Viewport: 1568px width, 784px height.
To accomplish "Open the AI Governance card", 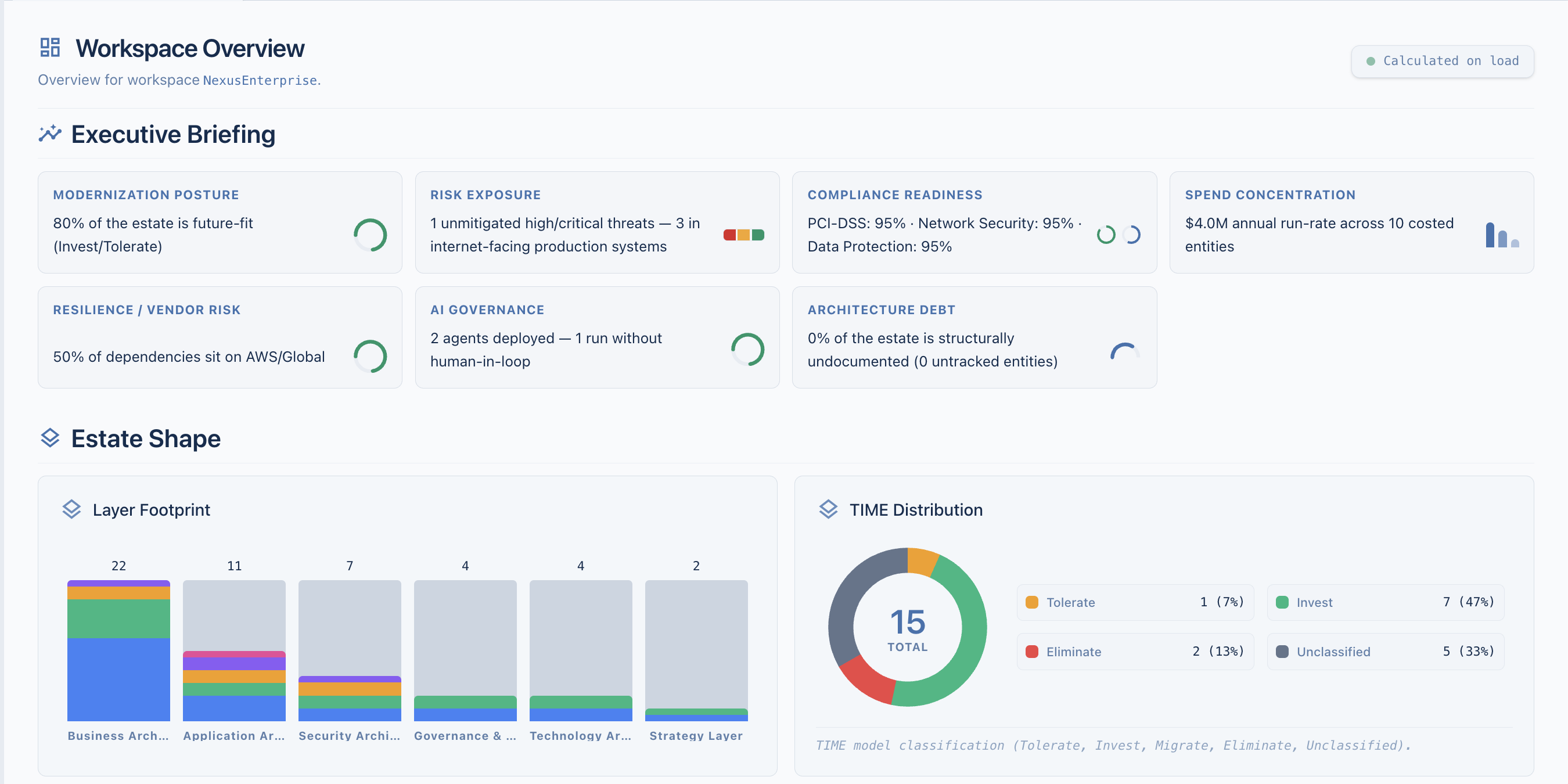I will 597,337.
